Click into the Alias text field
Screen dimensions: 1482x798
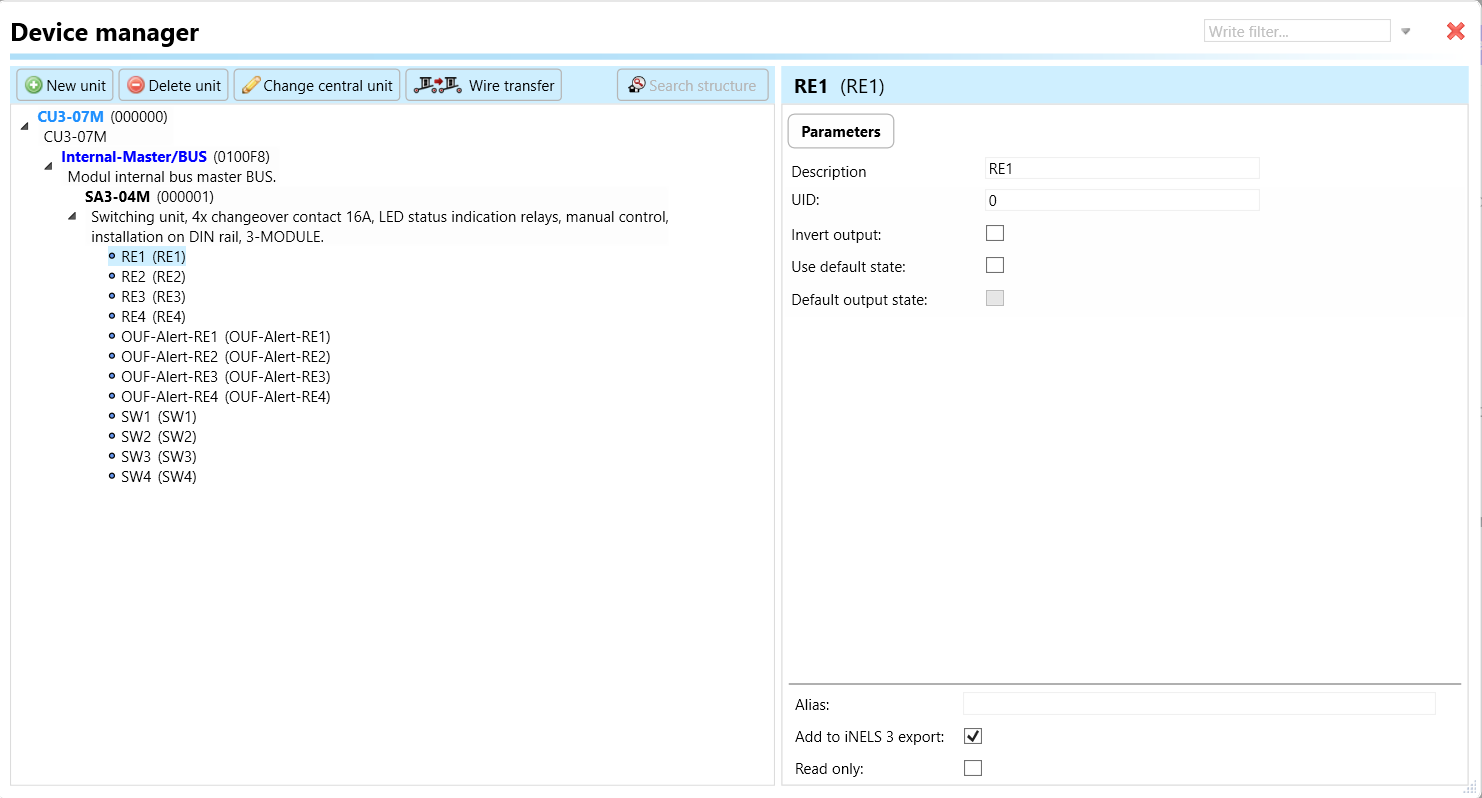click(x=1198, y=704)
